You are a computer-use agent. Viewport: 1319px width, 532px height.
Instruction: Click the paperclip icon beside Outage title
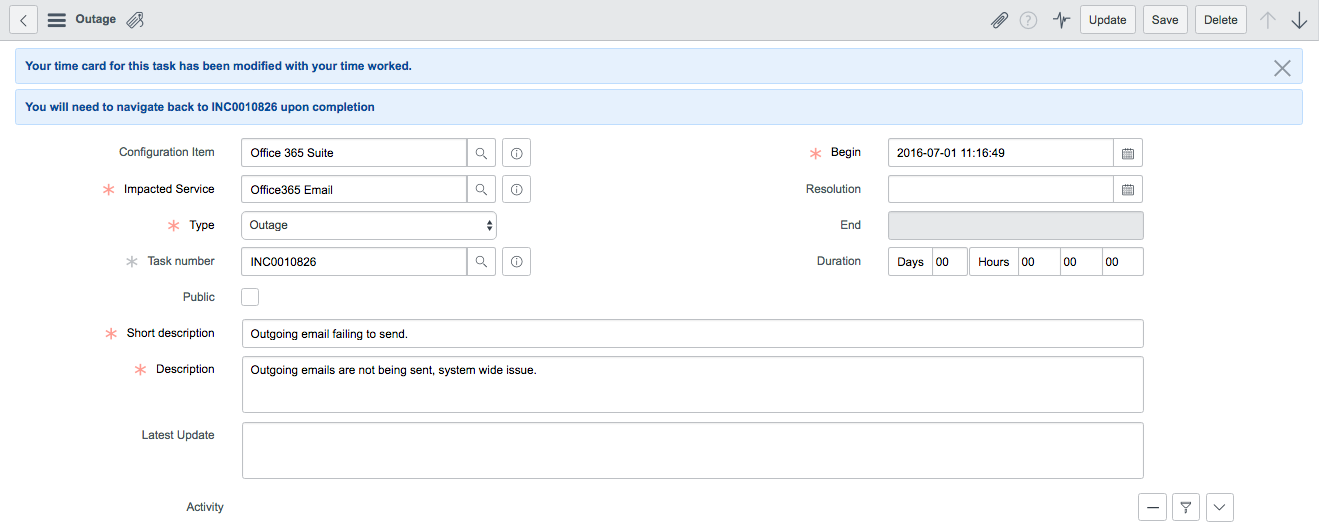(135, 20)
